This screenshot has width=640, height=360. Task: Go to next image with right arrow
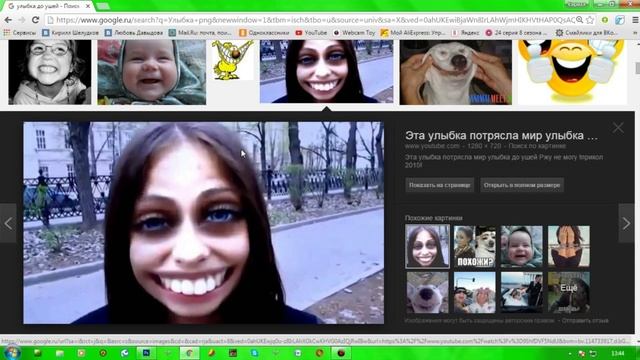[x=627, y=223]
